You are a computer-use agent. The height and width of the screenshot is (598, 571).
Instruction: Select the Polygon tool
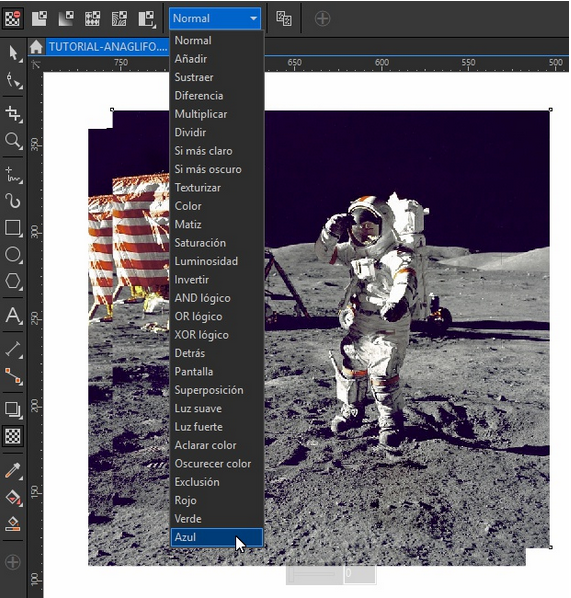(x=13, y=281)
